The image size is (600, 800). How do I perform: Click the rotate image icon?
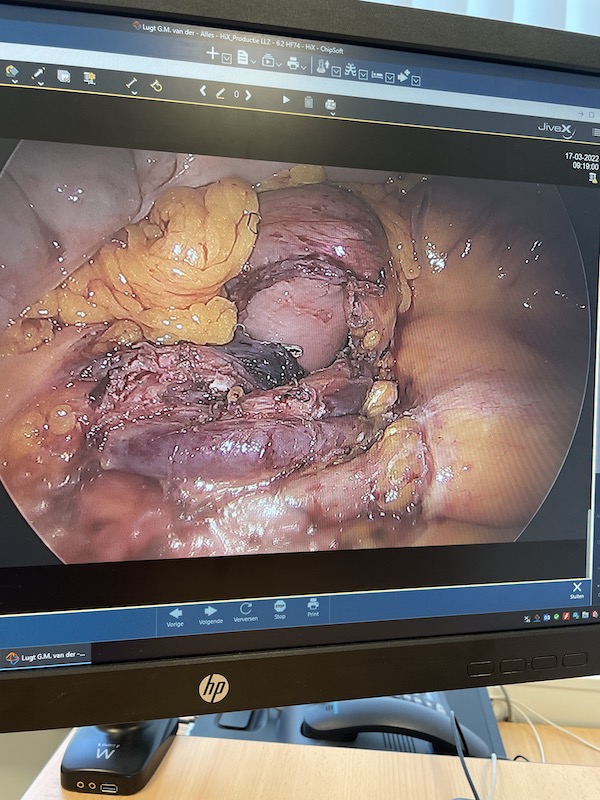[156, 86]
